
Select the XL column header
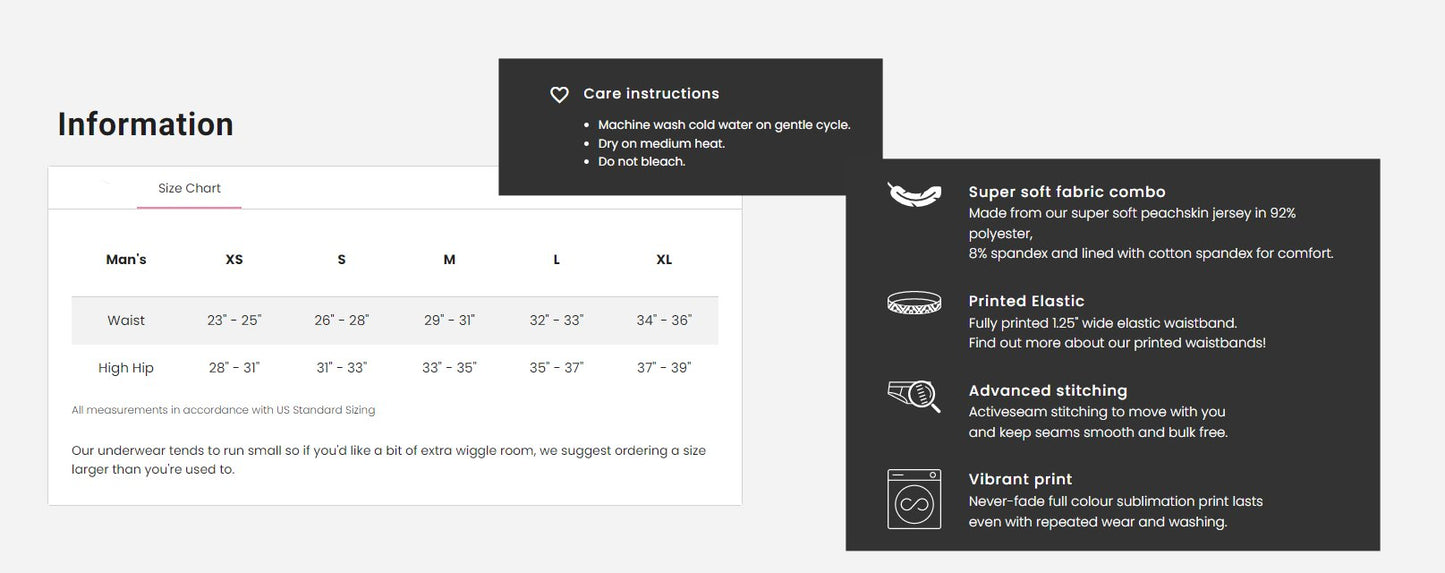click(x=664, y=260)
